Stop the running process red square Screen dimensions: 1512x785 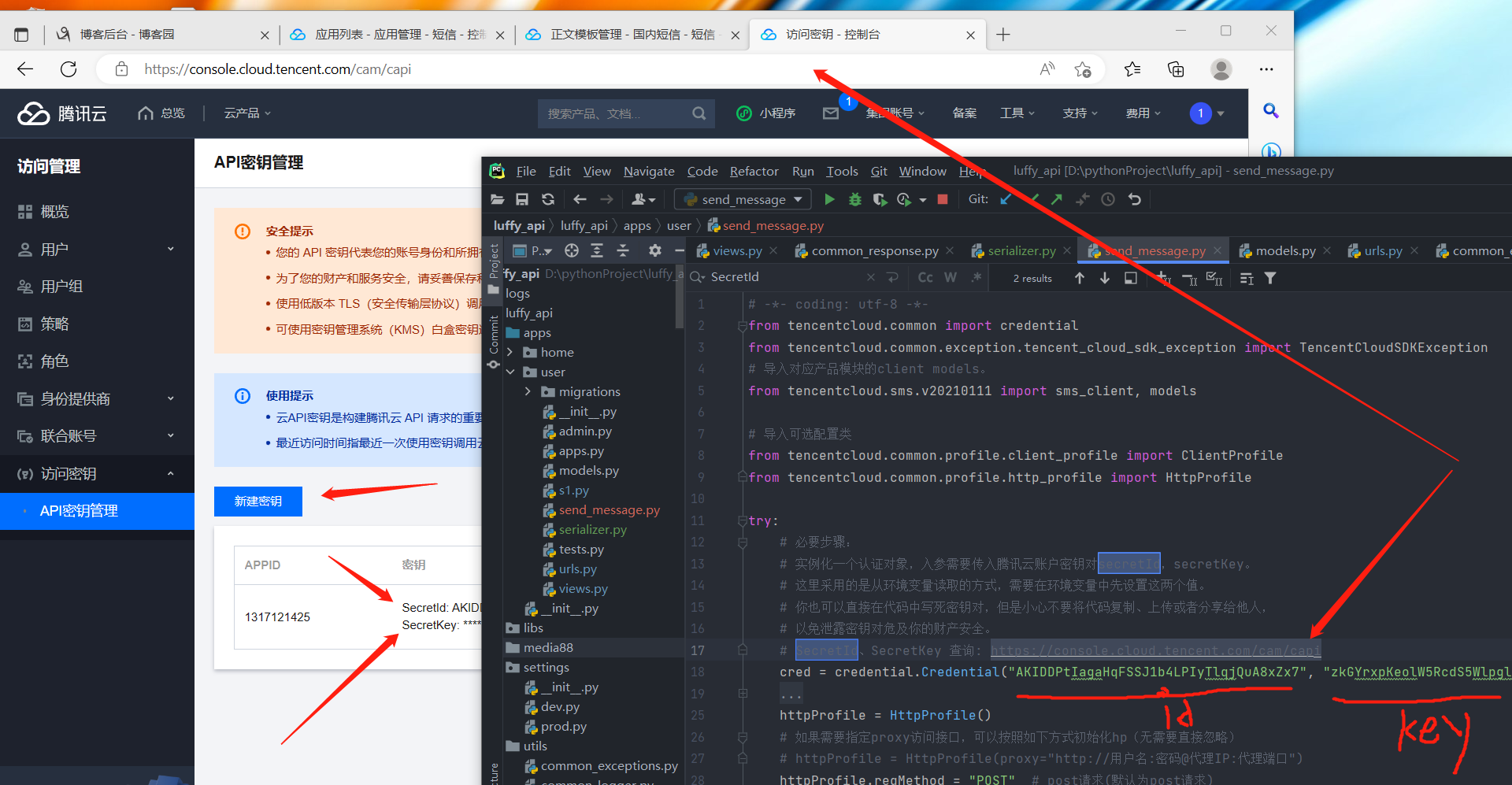(943, 199)
